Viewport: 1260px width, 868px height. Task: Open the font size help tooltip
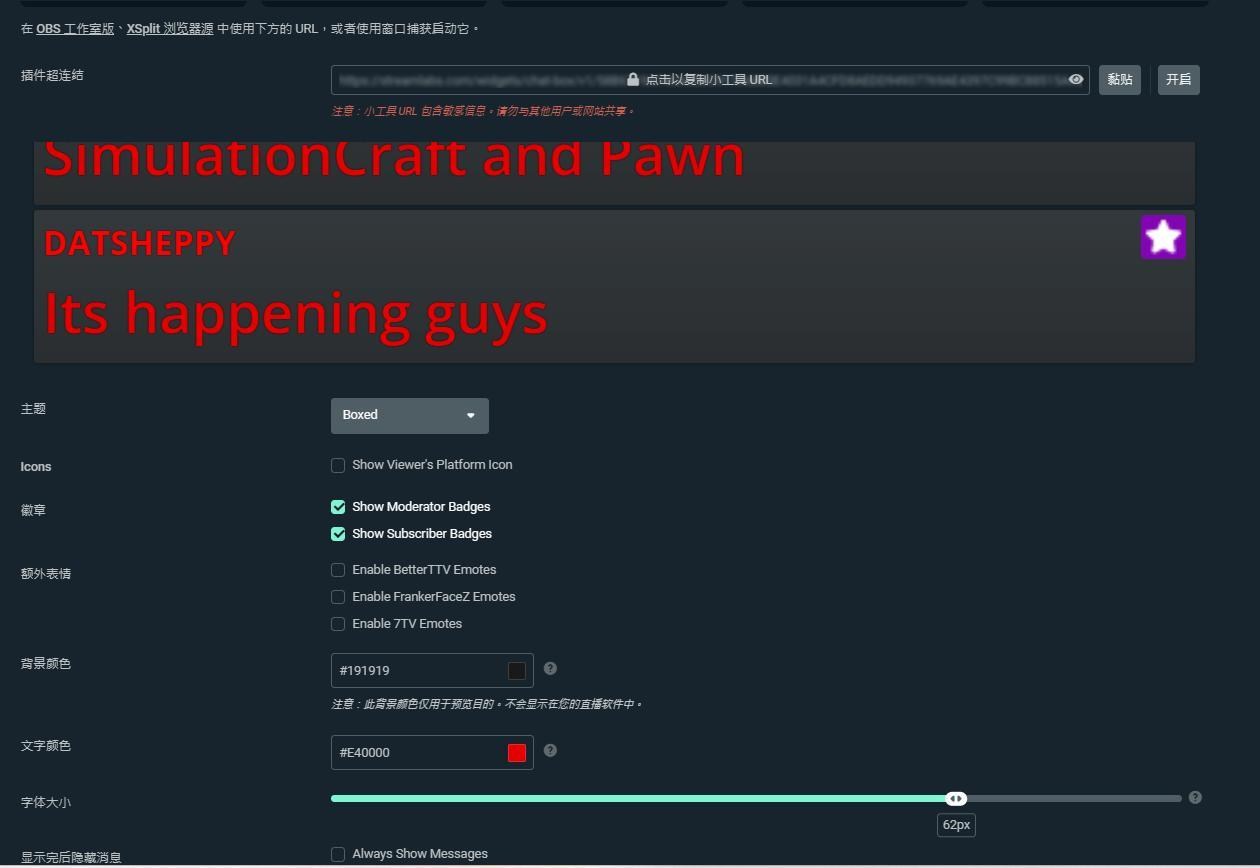coord(1195,798)
